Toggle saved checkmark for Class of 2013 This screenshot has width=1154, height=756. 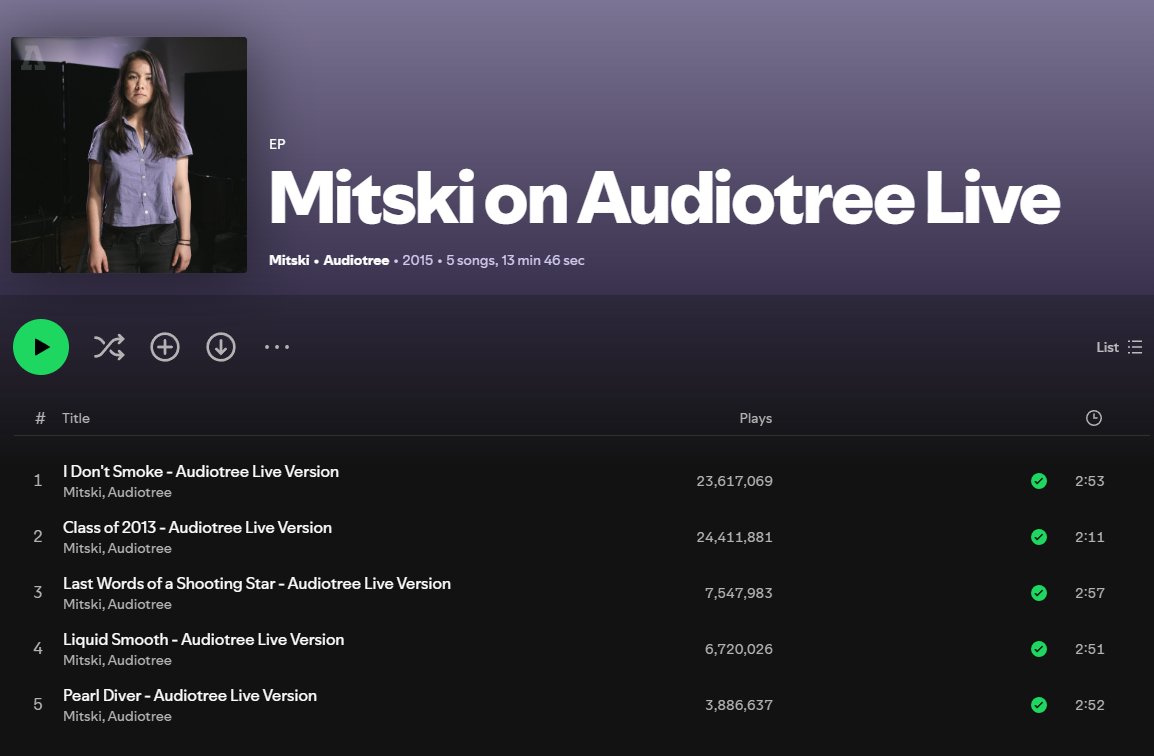coord(1038,537)
